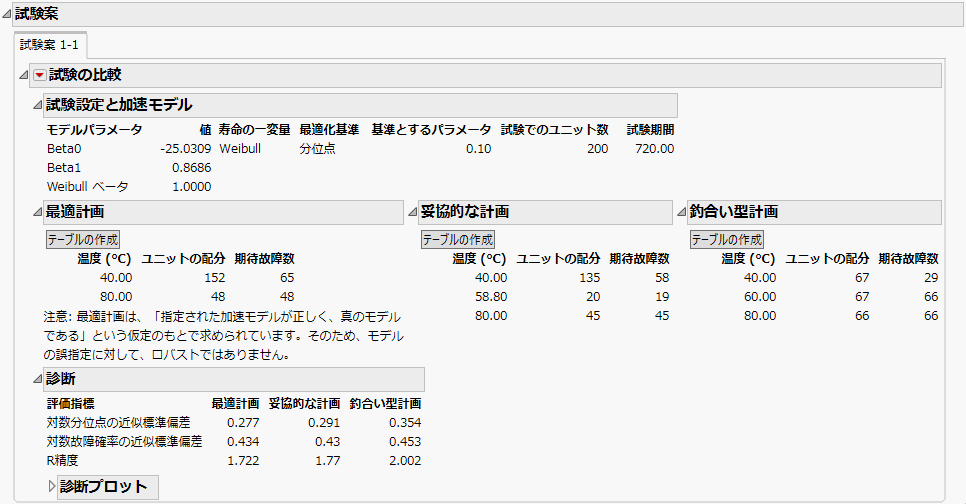Click the モデルパラメータ column header
This screenshot has height=504, width=966.
(94, 130)
